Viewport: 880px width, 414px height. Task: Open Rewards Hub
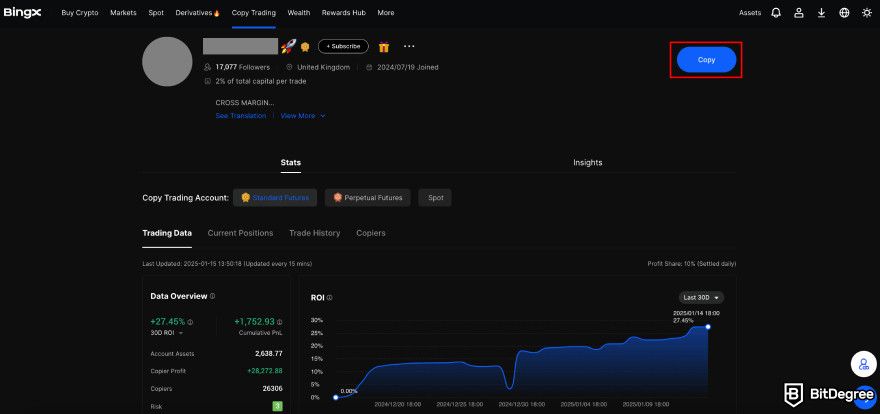click(343, 12)
